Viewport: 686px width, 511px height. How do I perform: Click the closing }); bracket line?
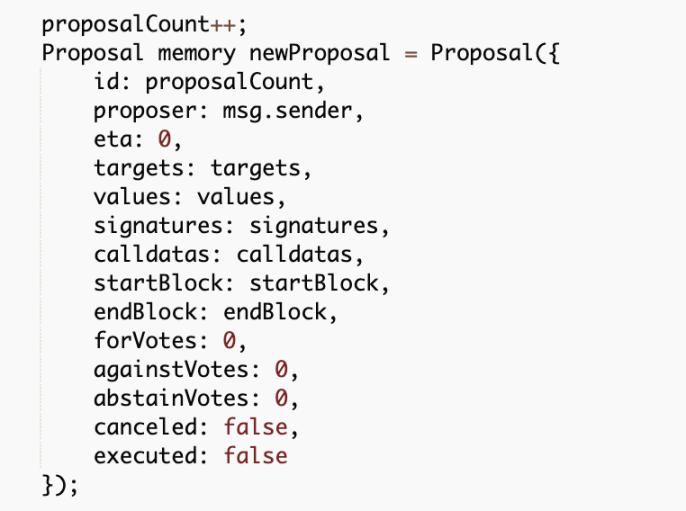point(60,486)
